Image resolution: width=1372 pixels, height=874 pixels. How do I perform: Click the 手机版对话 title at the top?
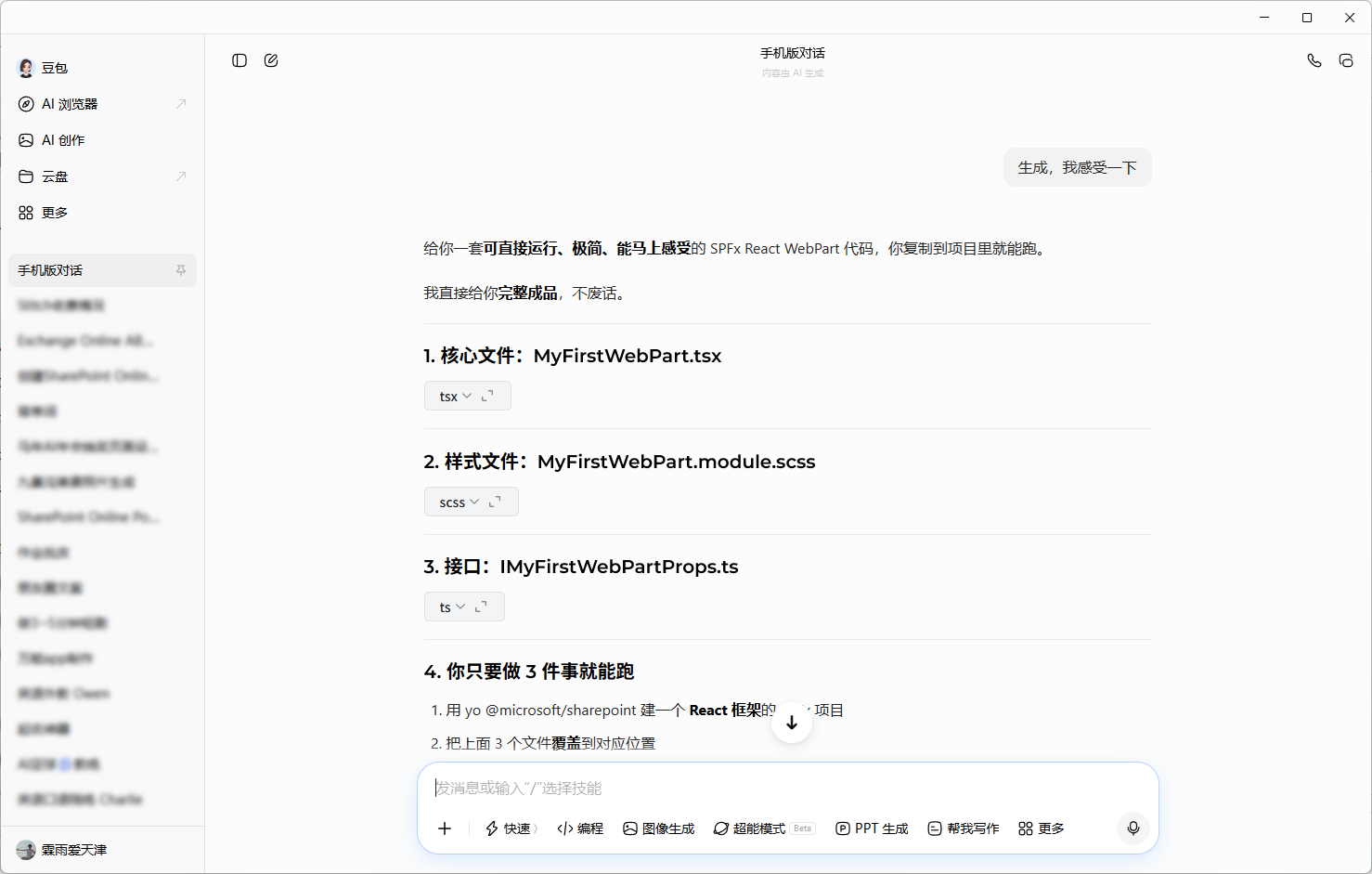(793, 53)
